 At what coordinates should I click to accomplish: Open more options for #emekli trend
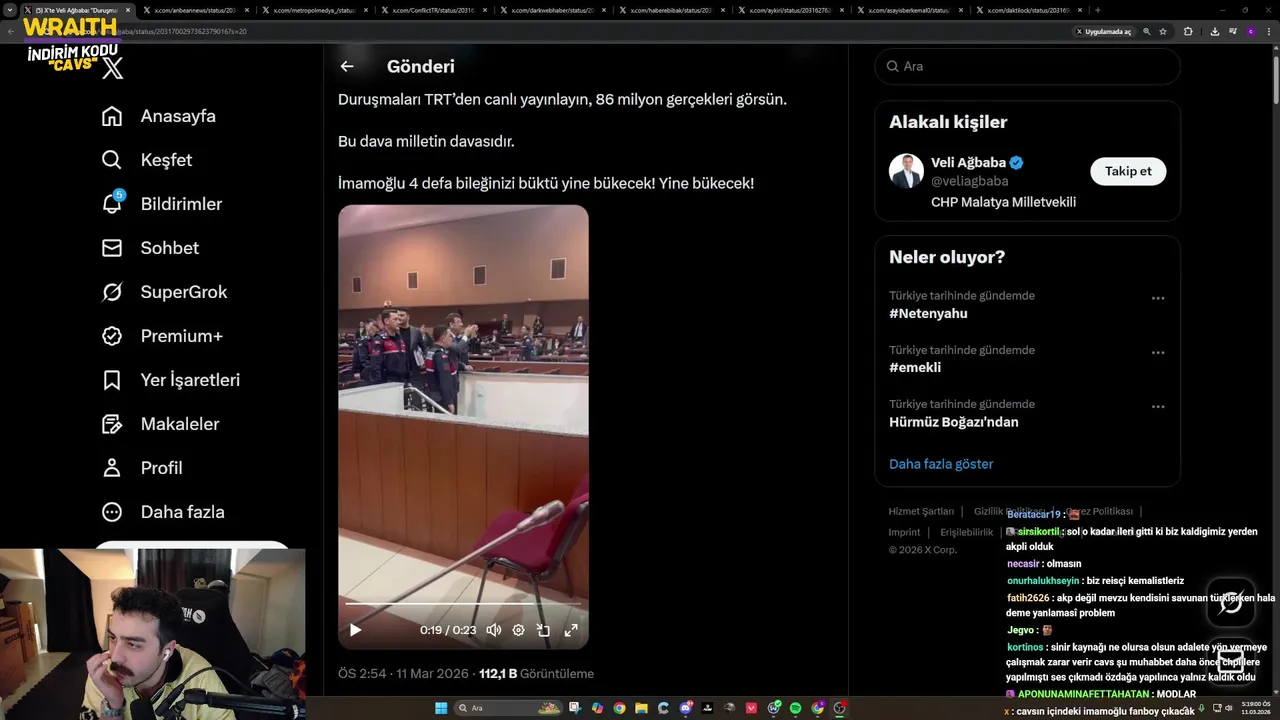(1158, 352)
